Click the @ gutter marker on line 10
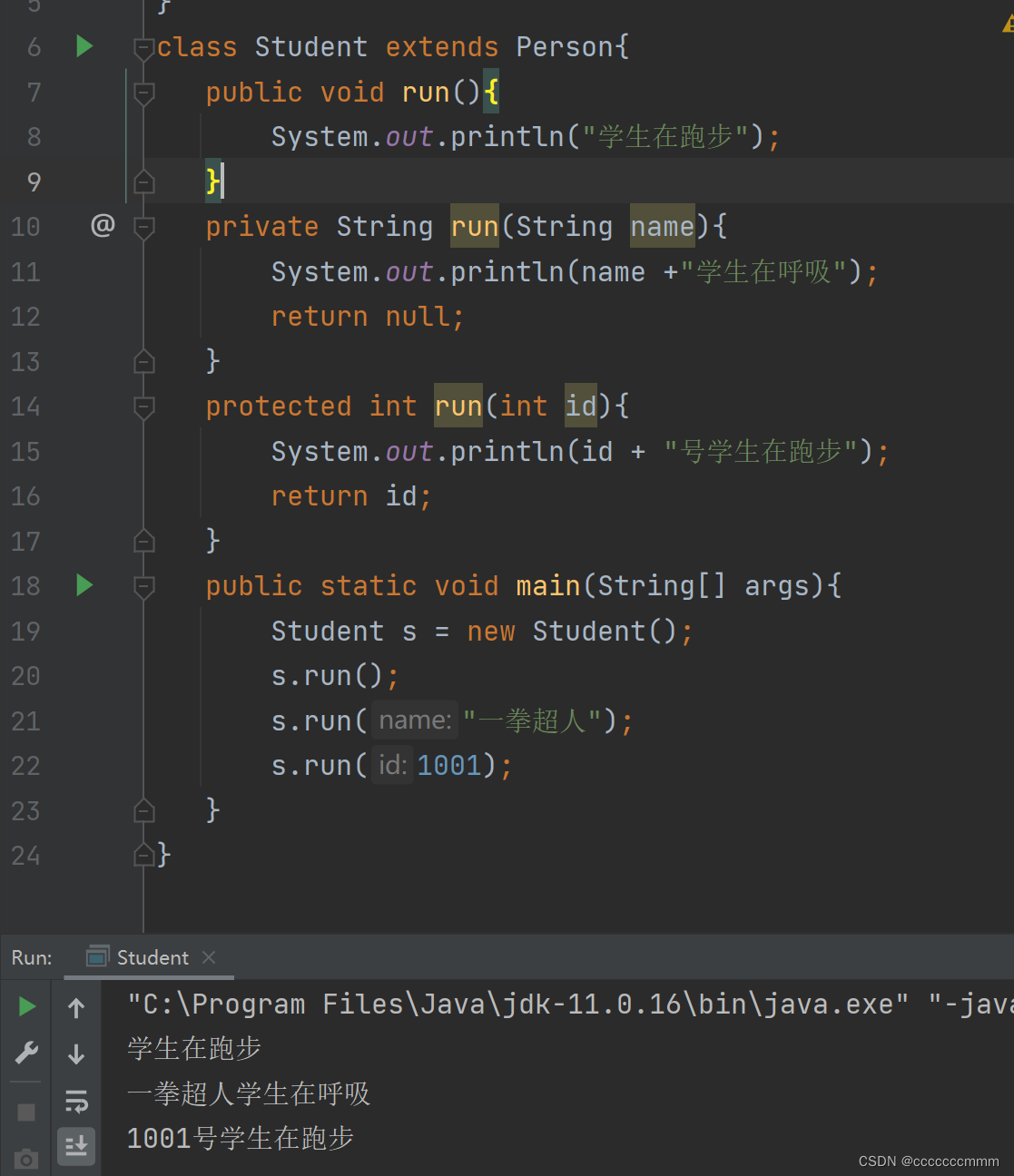This screenshot has width=1014, height=1176. [x=103, y=225]
